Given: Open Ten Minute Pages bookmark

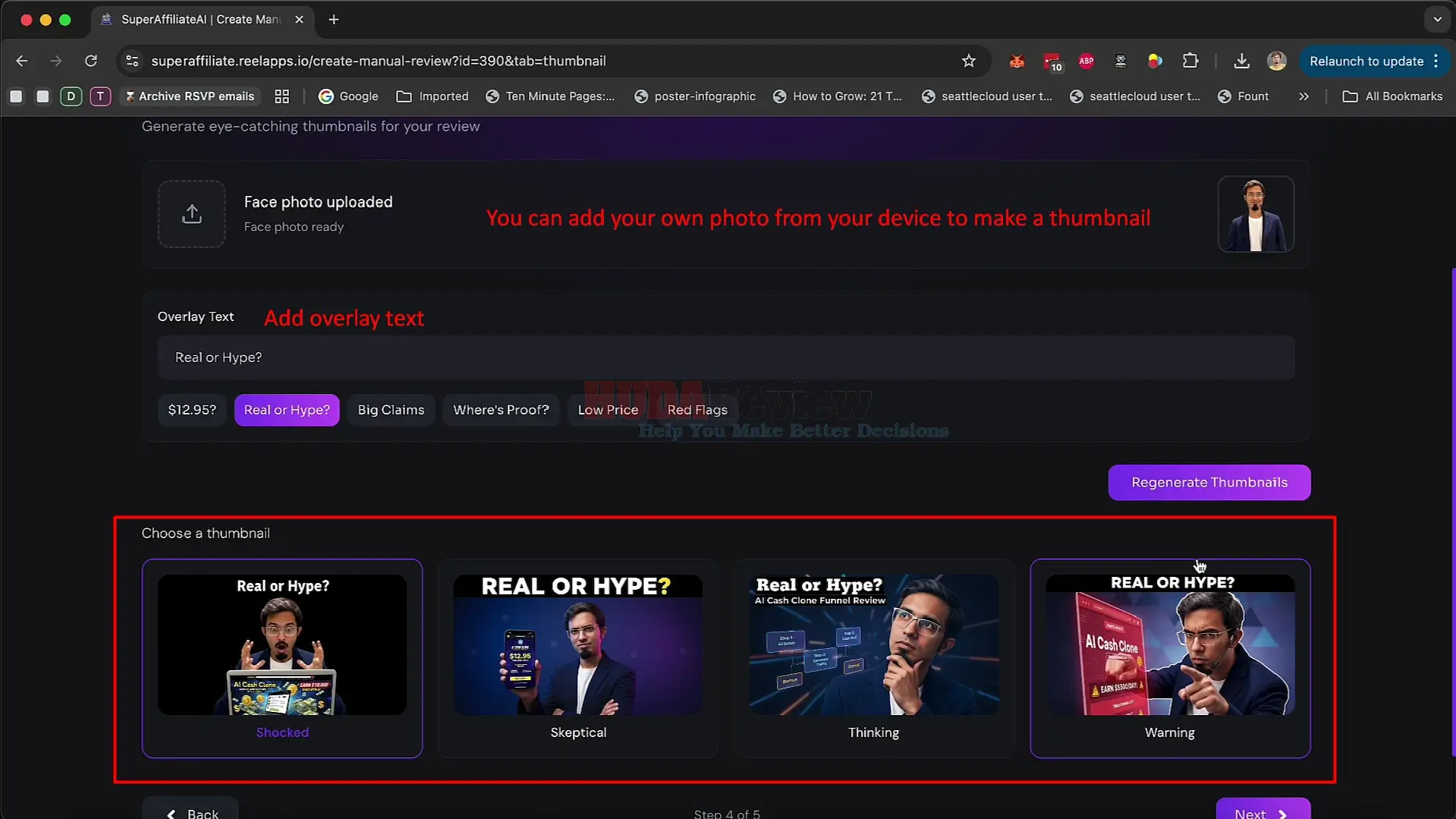Looking at the screenshot, I should (550, 96).
